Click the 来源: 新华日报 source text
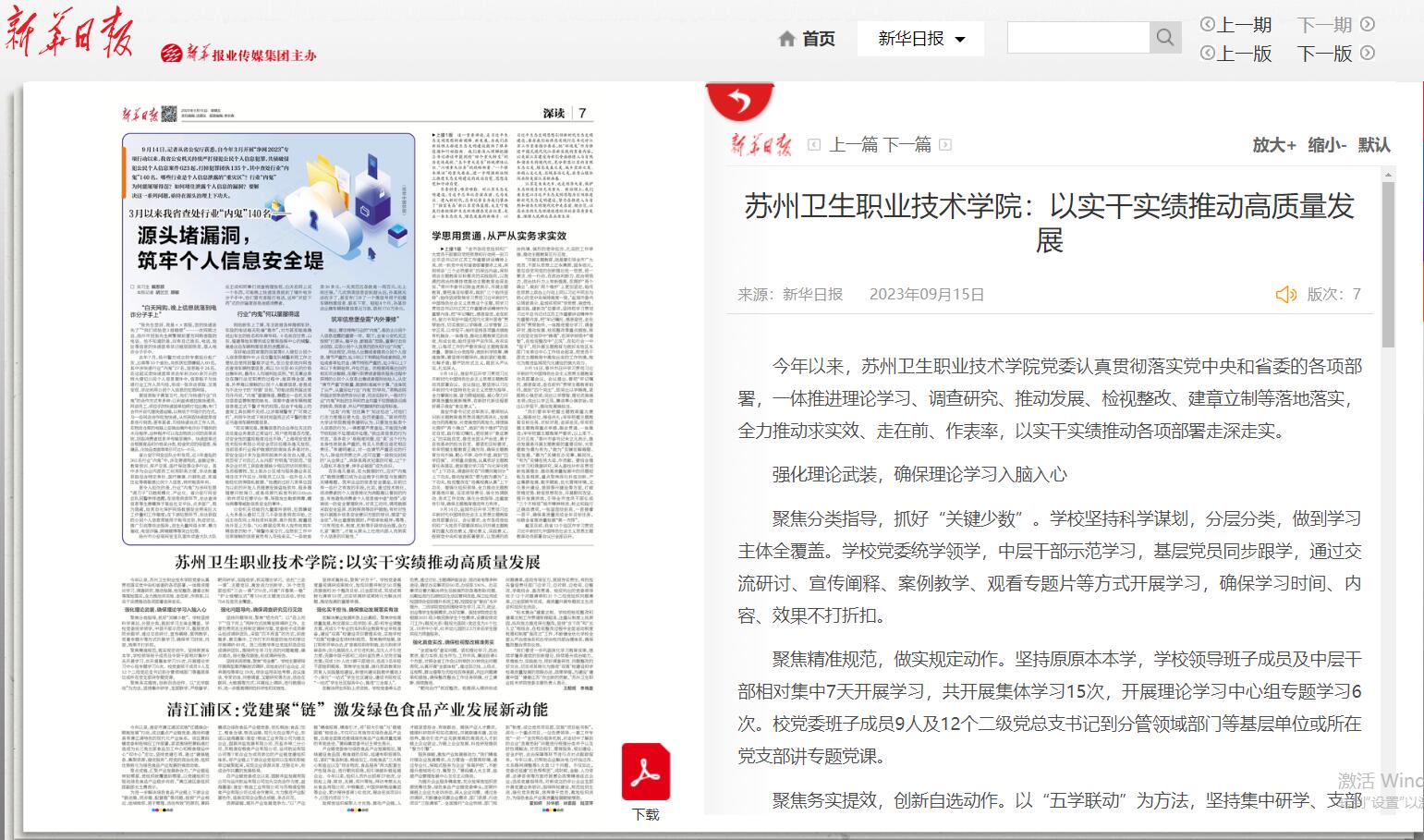The width and height of the screenshot is (1424, 840). pos(790,294)
